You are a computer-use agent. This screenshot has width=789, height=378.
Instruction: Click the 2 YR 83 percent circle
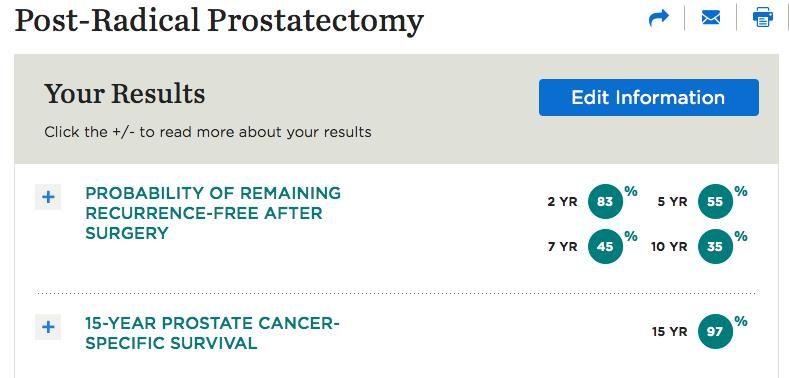click(605, 202)
